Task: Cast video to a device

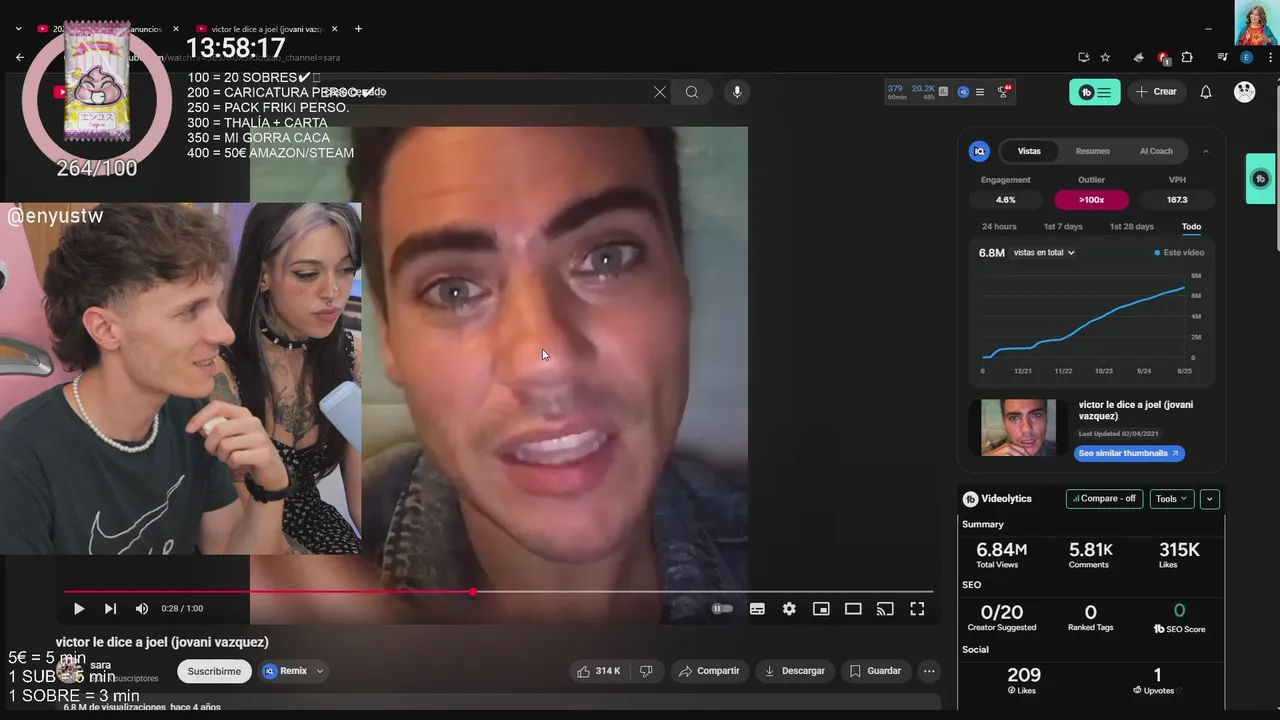Action: [885, 608]
